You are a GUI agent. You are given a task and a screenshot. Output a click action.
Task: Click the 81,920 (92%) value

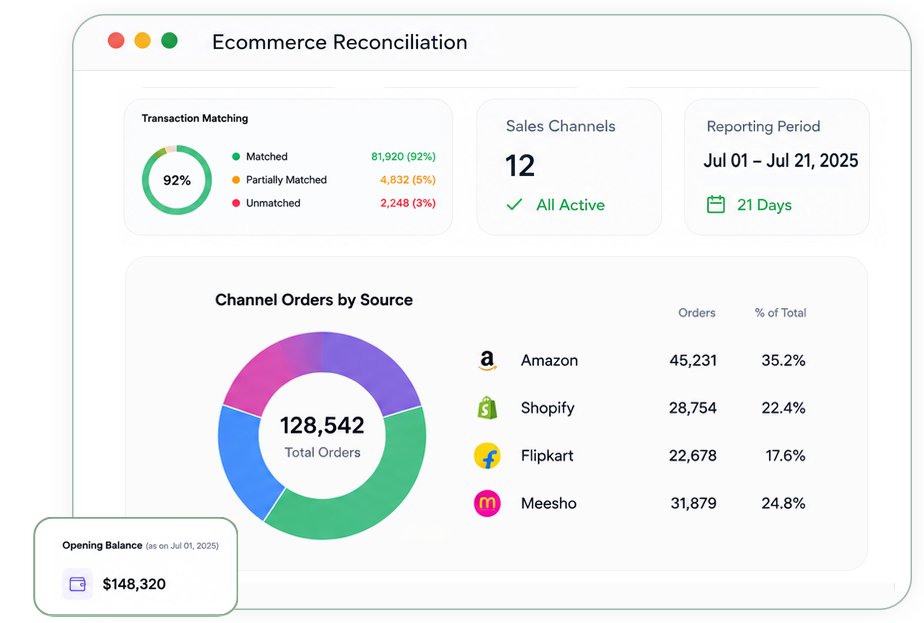(x=403, y=156)
